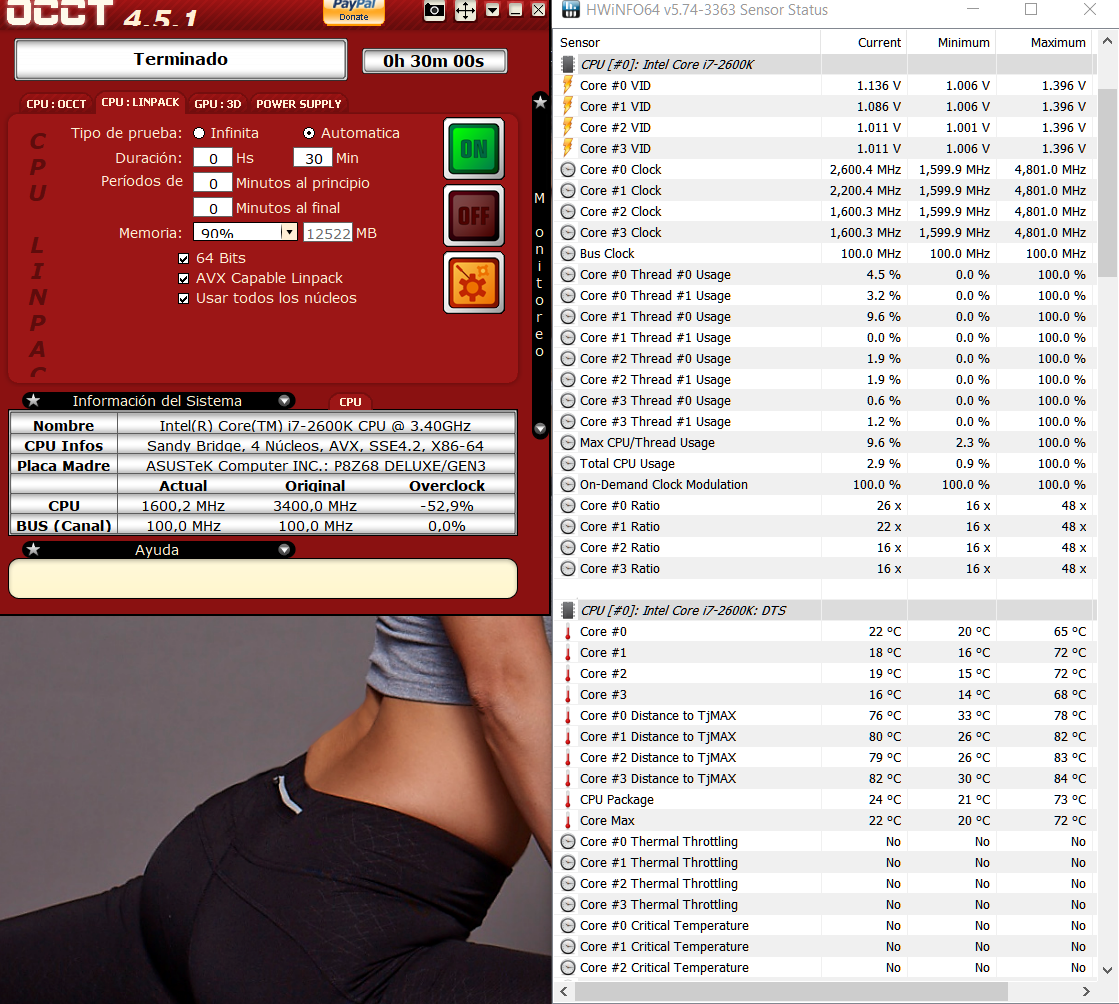Toggle Usar todos los núcleos checkbox
1119x1004 pixels.
pyautogui.click(x=183, y=298)
